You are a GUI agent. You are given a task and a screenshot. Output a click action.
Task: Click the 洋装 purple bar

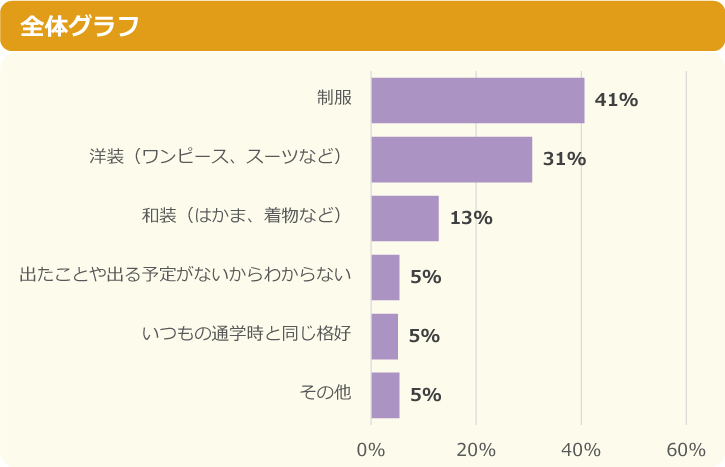point(451,159)
